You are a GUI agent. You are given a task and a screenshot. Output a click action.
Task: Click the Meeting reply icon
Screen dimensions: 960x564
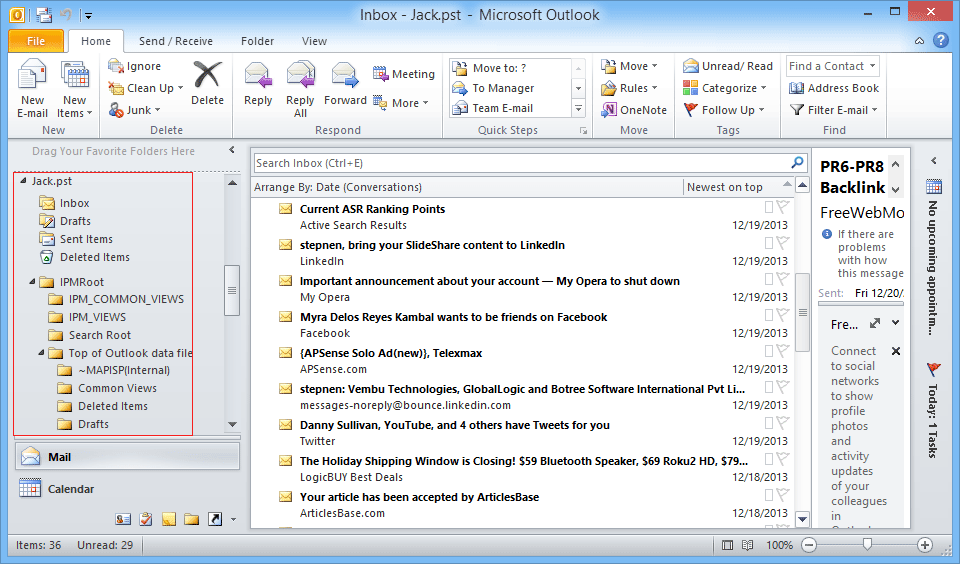(380, 73)
